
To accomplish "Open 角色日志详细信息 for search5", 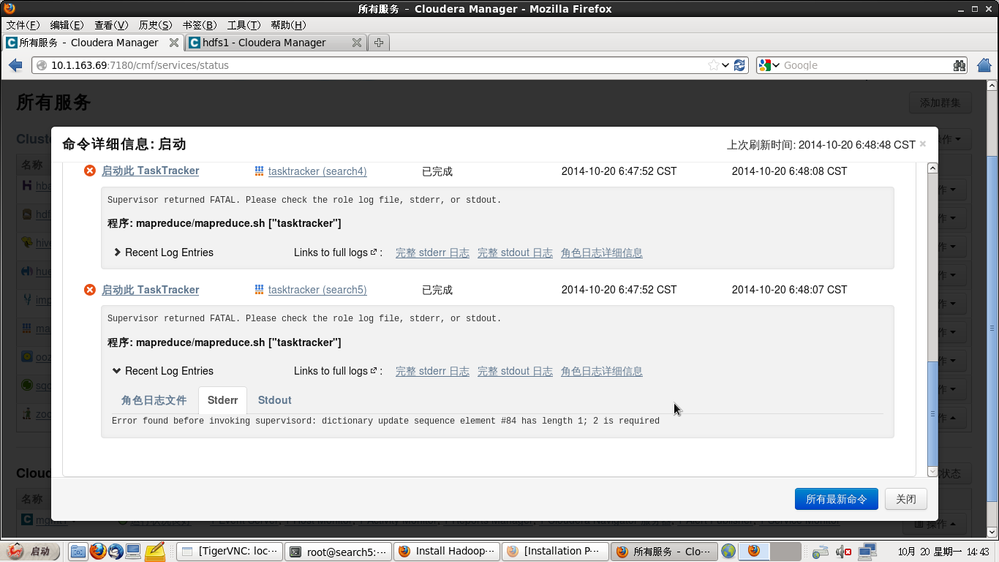I will (x=601, y=371).
